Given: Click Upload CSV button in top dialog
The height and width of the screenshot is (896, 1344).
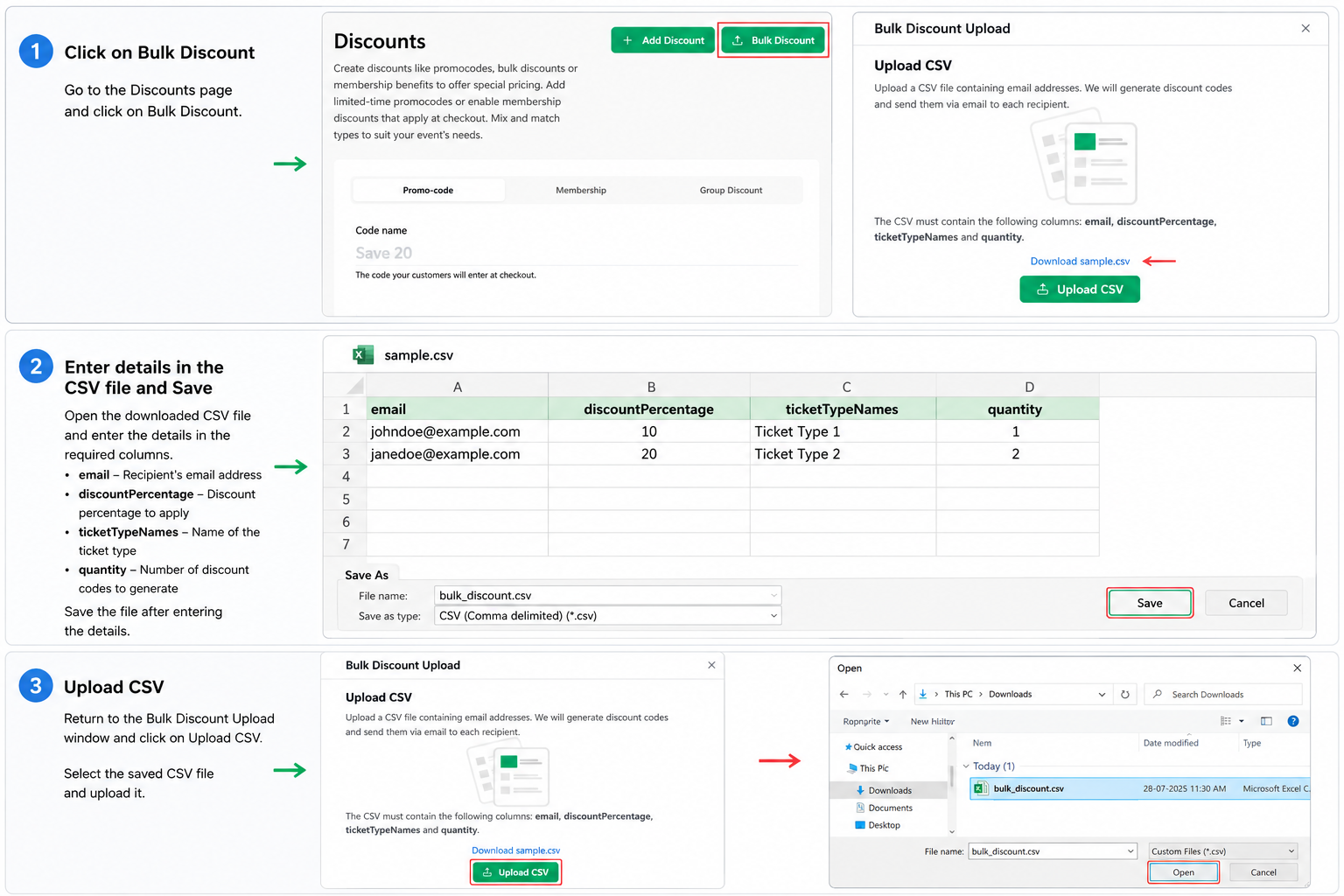Looking at the screenshot, I should click(x=1080, y=290).
